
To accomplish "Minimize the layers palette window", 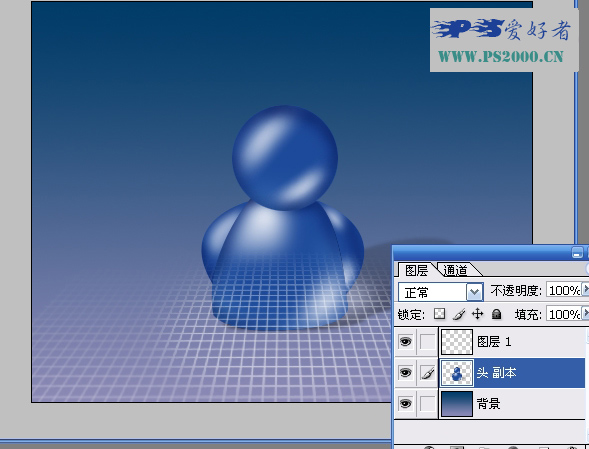I will [x=577, y=252].
